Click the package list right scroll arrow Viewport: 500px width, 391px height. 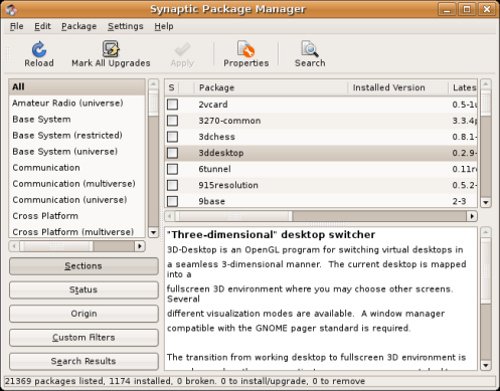click(472, 216)
